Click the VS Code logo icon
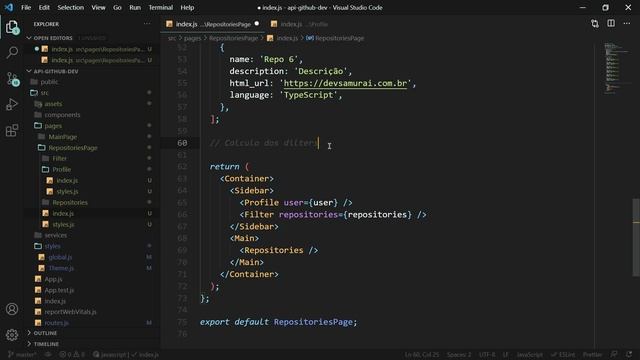This screenshot has height=360, width=640. click(9, 7)
